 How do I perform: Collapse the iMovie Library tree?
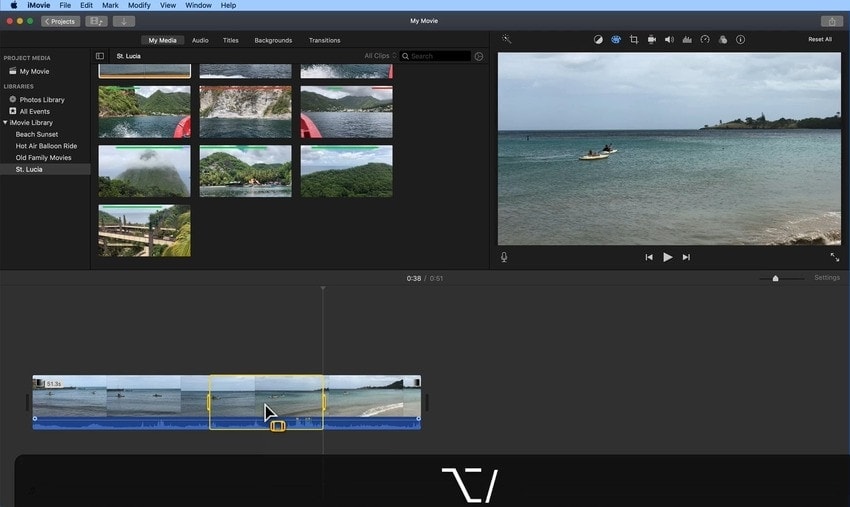coord(5,122)
